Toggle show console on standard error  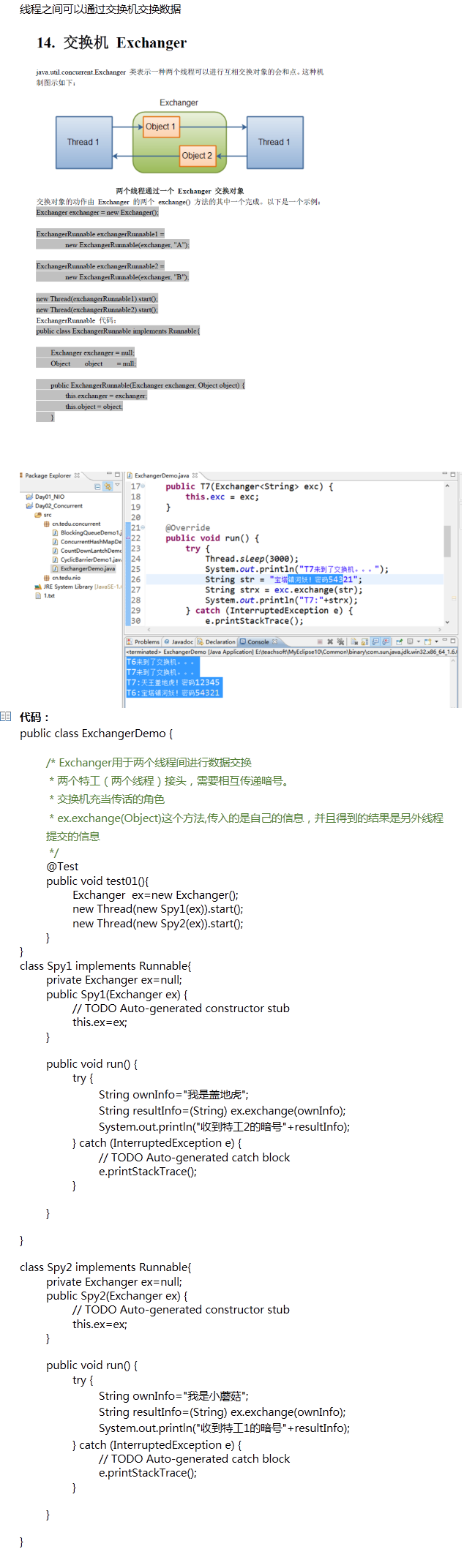(386, 642)
